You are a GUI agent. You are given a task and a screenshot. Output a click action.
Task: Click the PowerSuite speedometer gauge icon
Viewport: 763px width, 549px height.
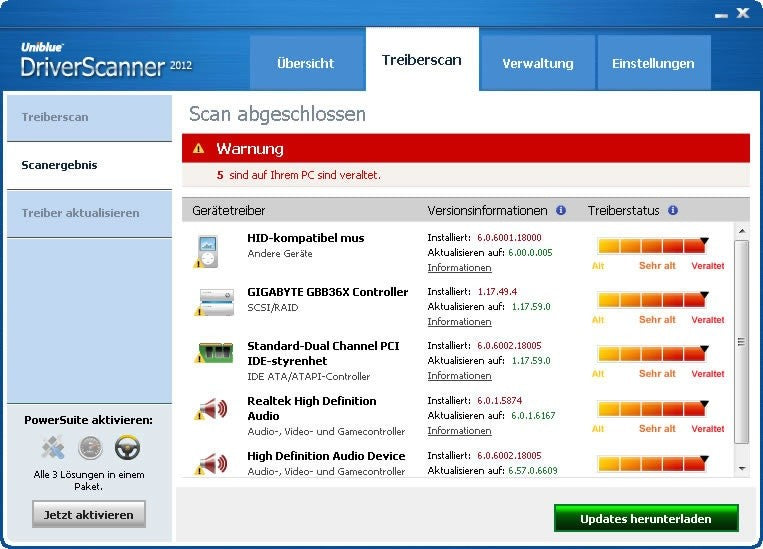pyautogui.click(x=91, y=447)
